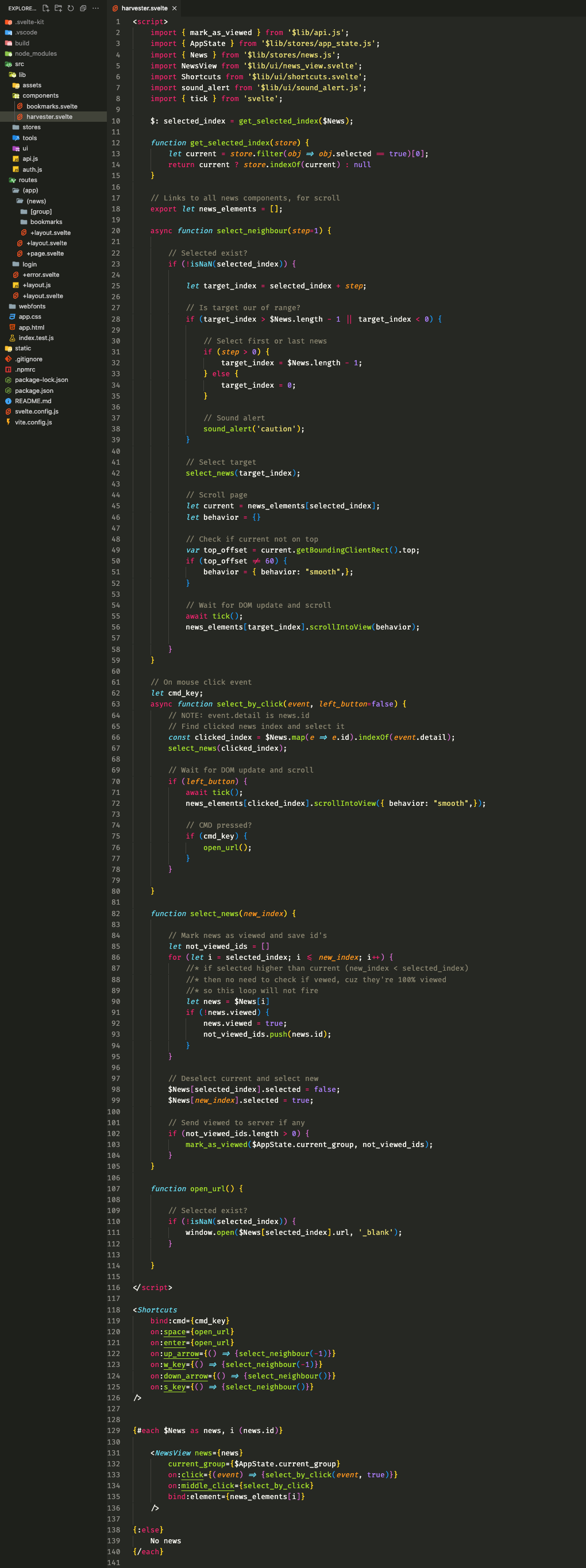Click the Vite lightning icon beside vite.config.js
The image size is (586, 1568).
9,422
